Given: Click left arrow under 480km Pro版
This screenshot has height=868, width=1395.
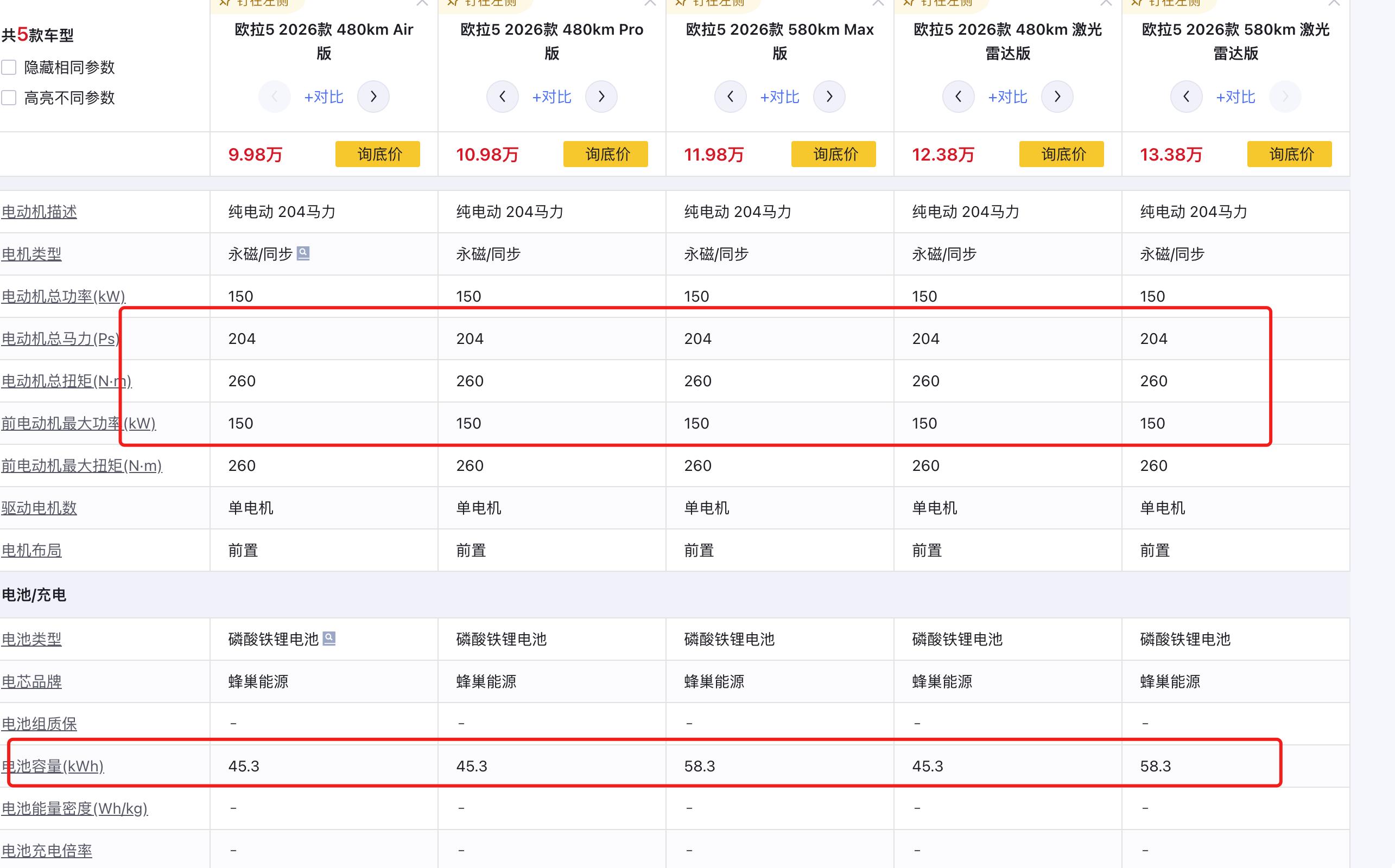Looking at the screenshot, I should (x=503, y=97).
